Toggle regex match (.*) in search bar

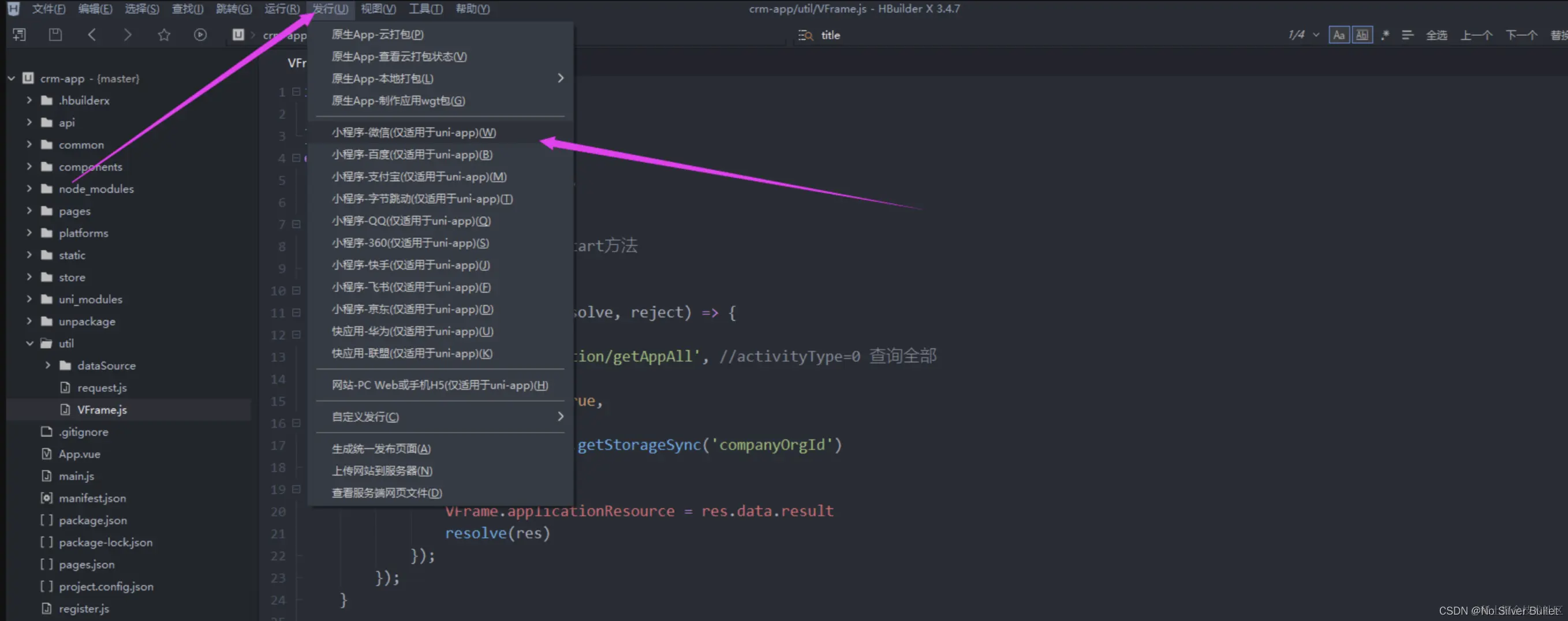(x=1385, y=35)
